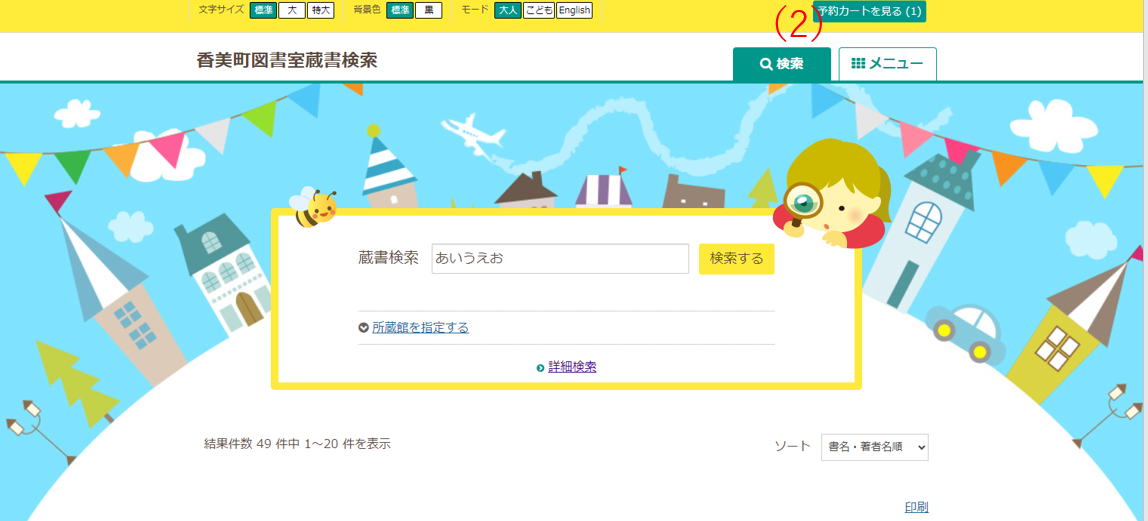The image size is (1148, 521).
Task: Open the メニュー tab
Action: 887,64
